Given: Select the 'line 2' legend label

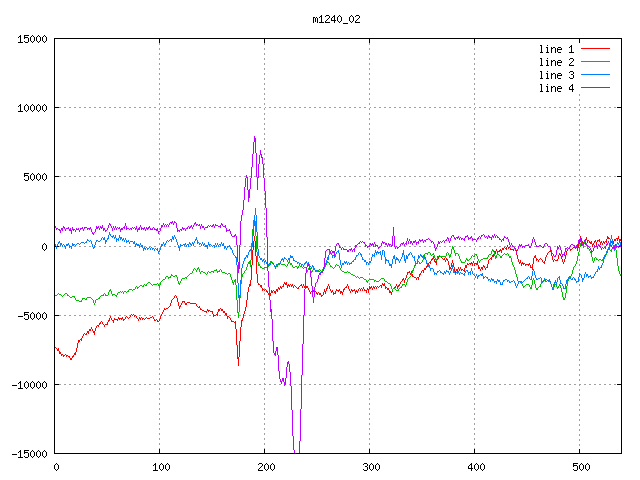Looking at the screenshot, I should coord(557,62).
